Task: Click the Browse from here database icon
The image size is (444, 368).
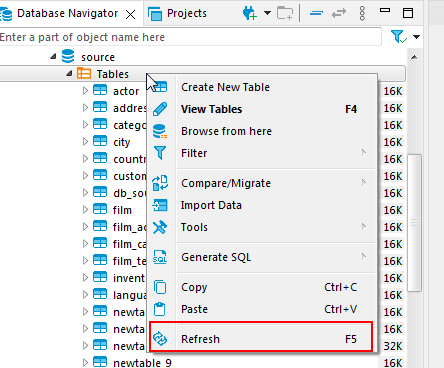Action: click(160, 131)
